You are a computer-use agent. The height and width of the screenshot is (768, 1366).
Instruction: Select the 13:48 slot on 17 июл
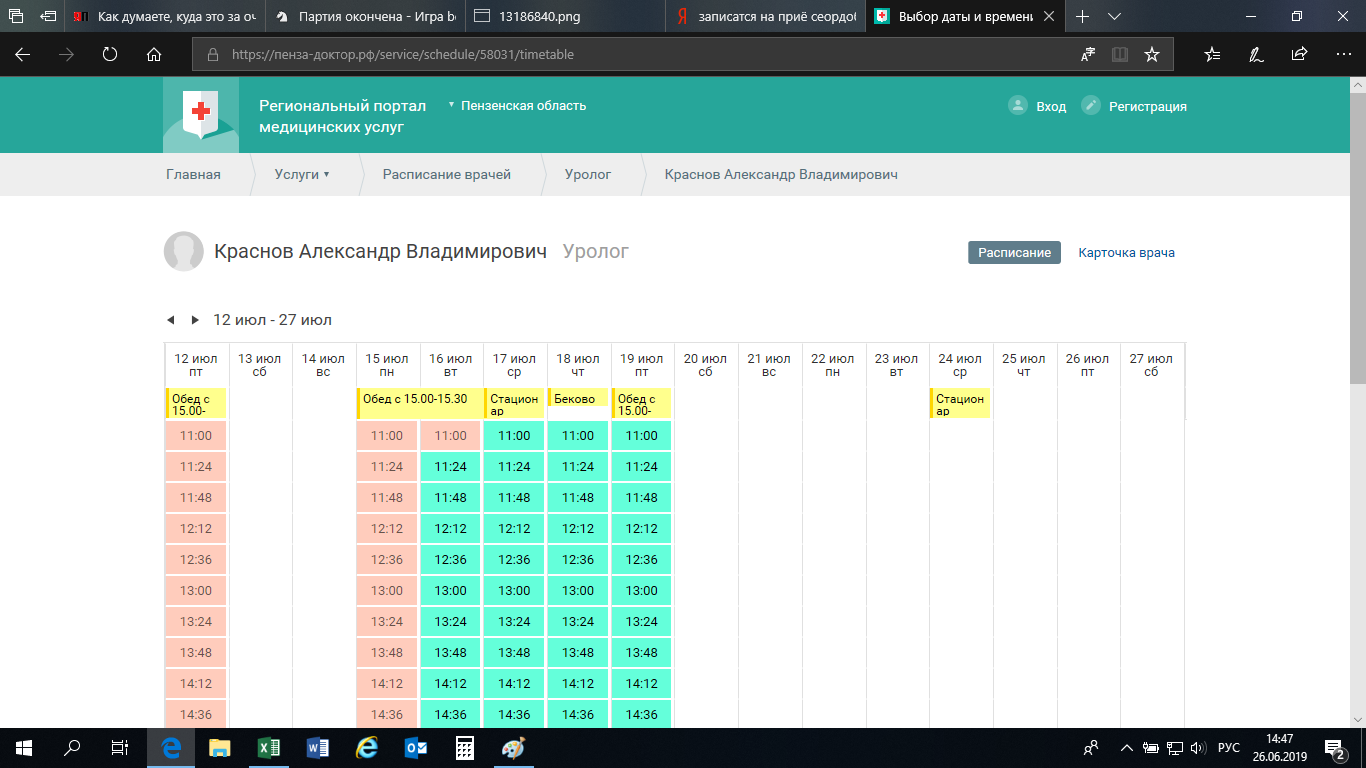514,653
